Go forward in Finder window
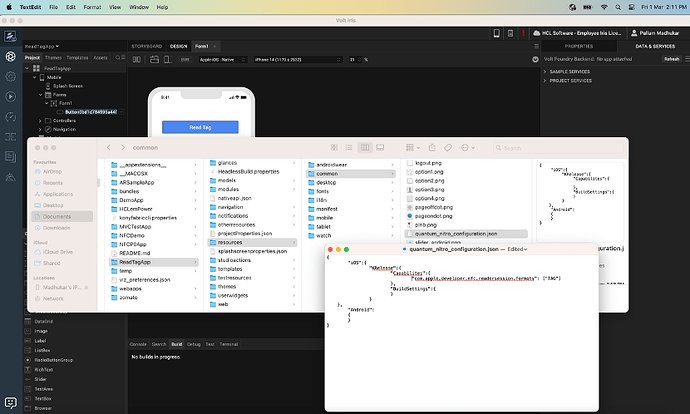 (122, 146)
